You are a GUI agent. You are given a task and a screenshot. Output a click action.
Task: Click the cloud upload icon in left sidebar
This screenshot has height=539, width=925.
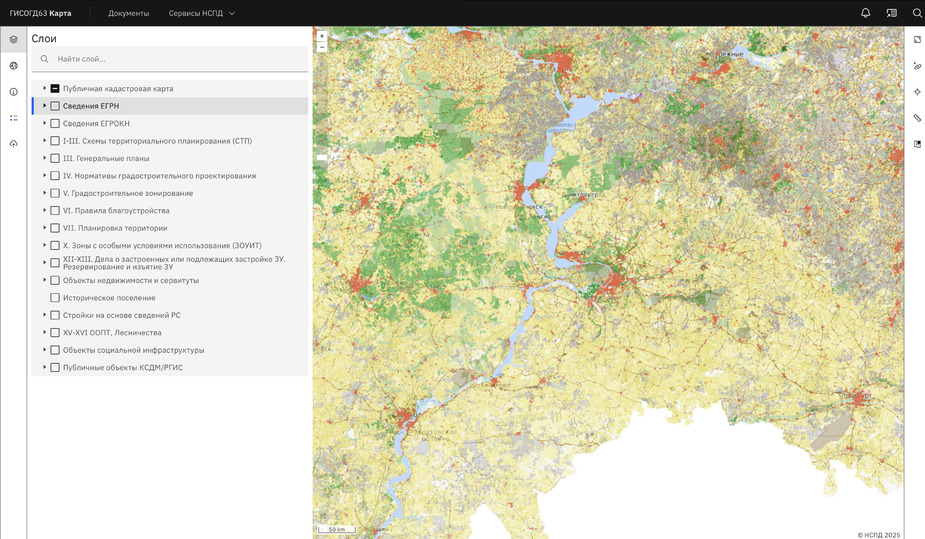click(x=14, y=144)
